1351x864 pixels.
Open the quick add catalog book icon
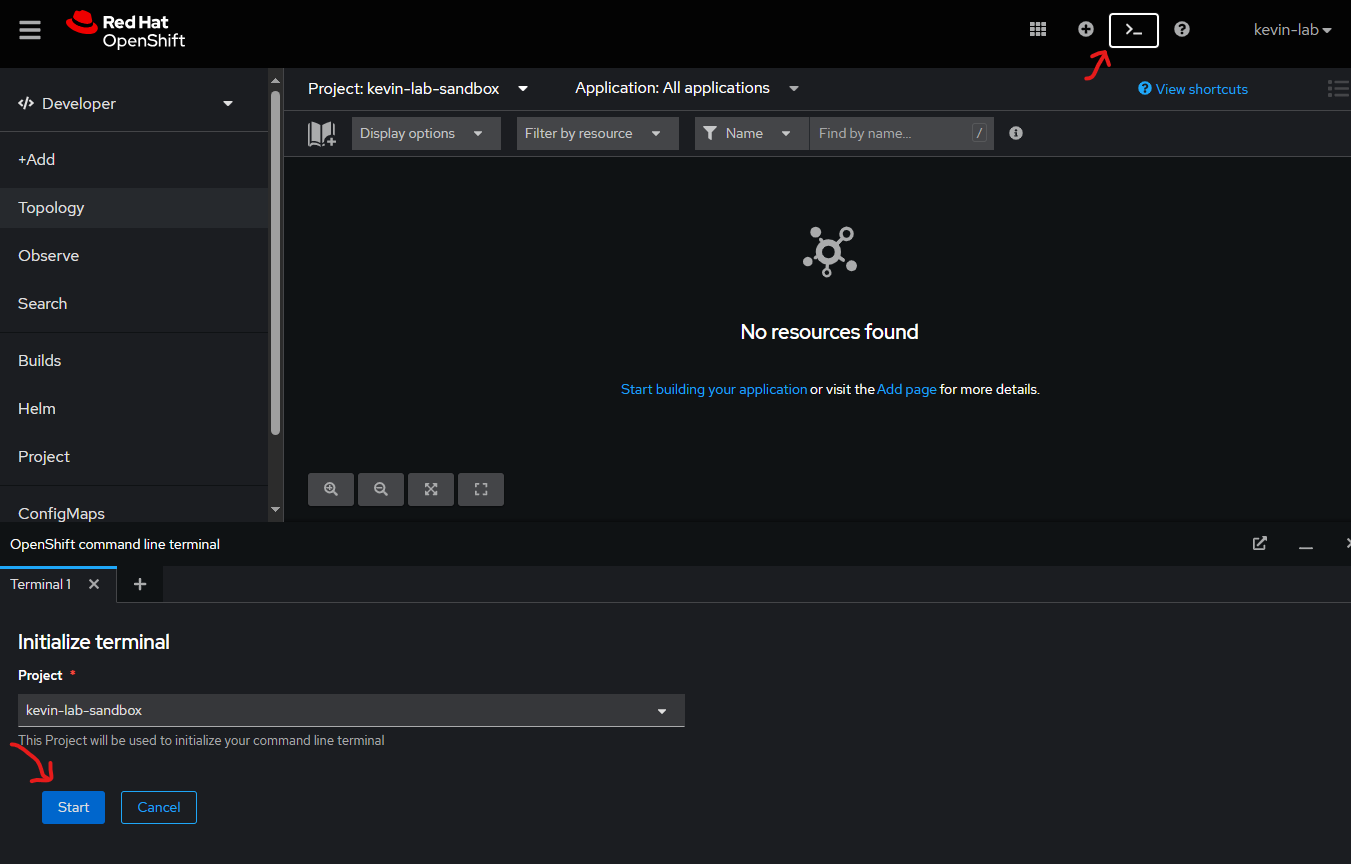pos(321,134)
